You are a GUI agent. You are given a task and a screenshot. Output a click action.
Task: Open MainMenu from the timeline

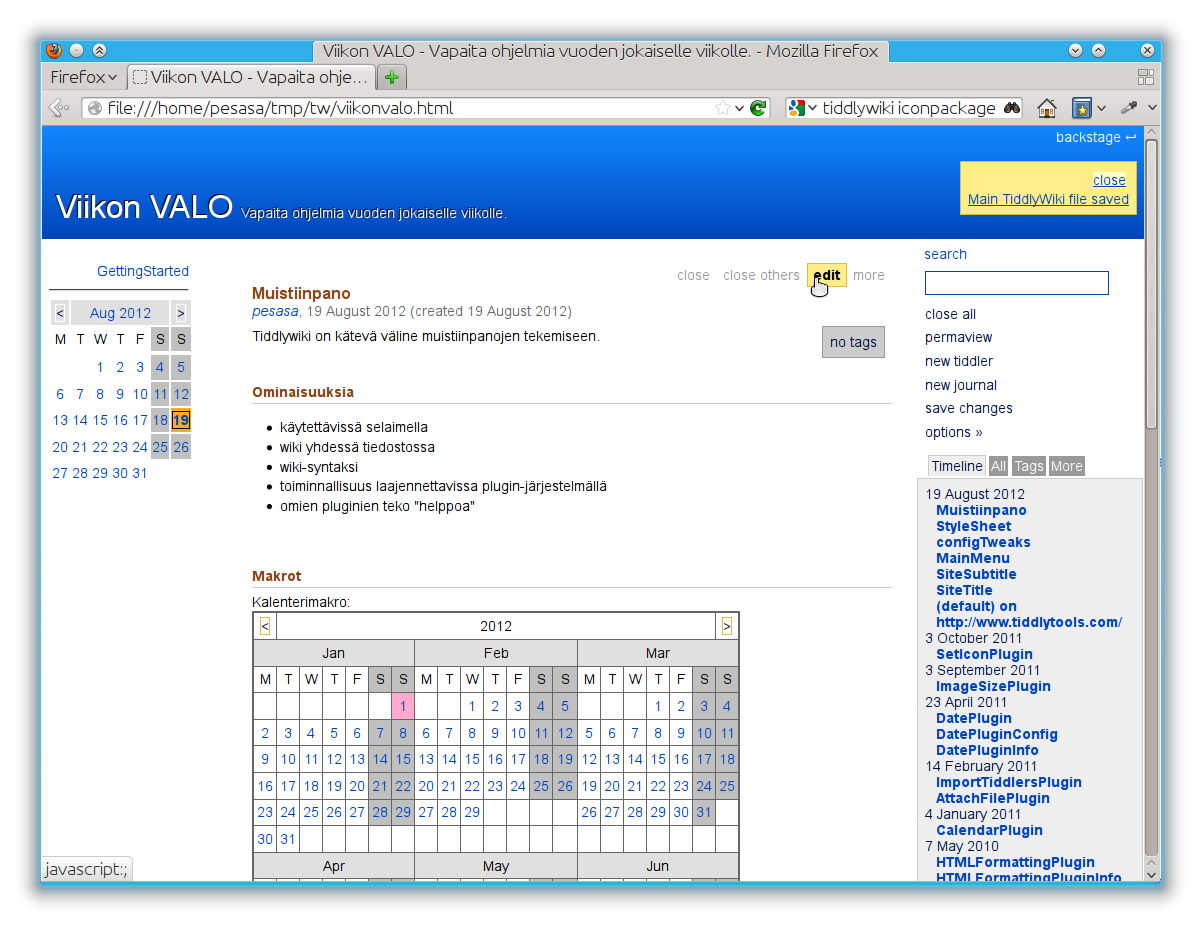click(x=972, y=558)
